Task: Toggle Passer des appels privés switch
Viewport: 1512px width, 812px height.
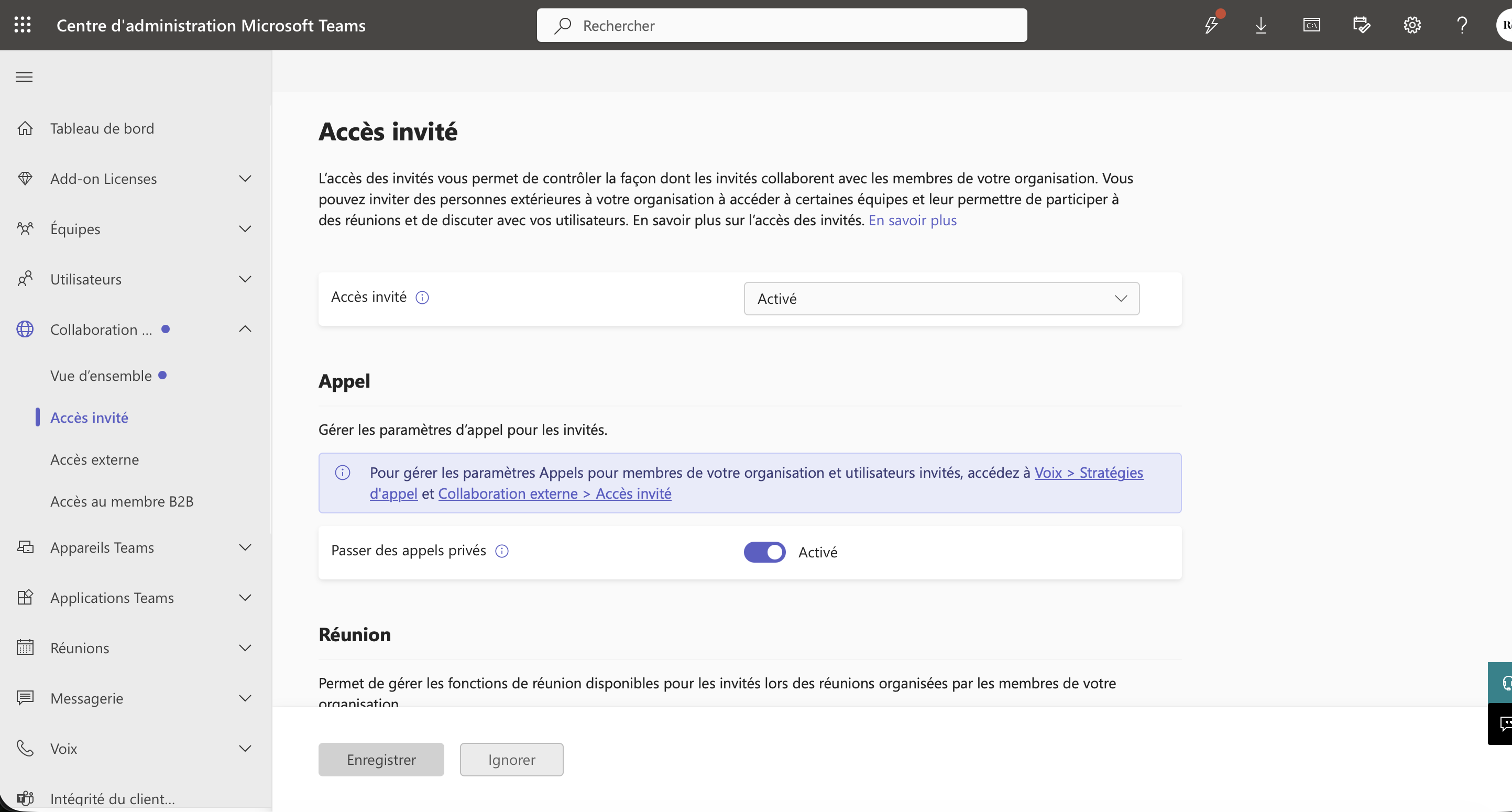Action: click(764, 552)
